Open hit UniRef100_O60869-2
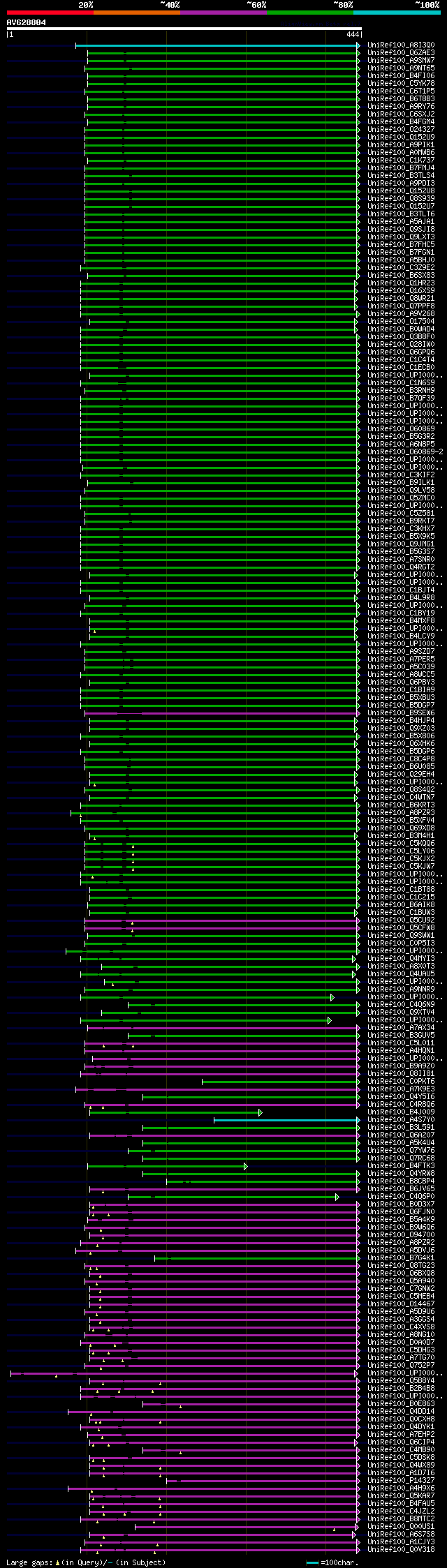The height and width of the screenshot is (1568, 447). coord(405,452)
